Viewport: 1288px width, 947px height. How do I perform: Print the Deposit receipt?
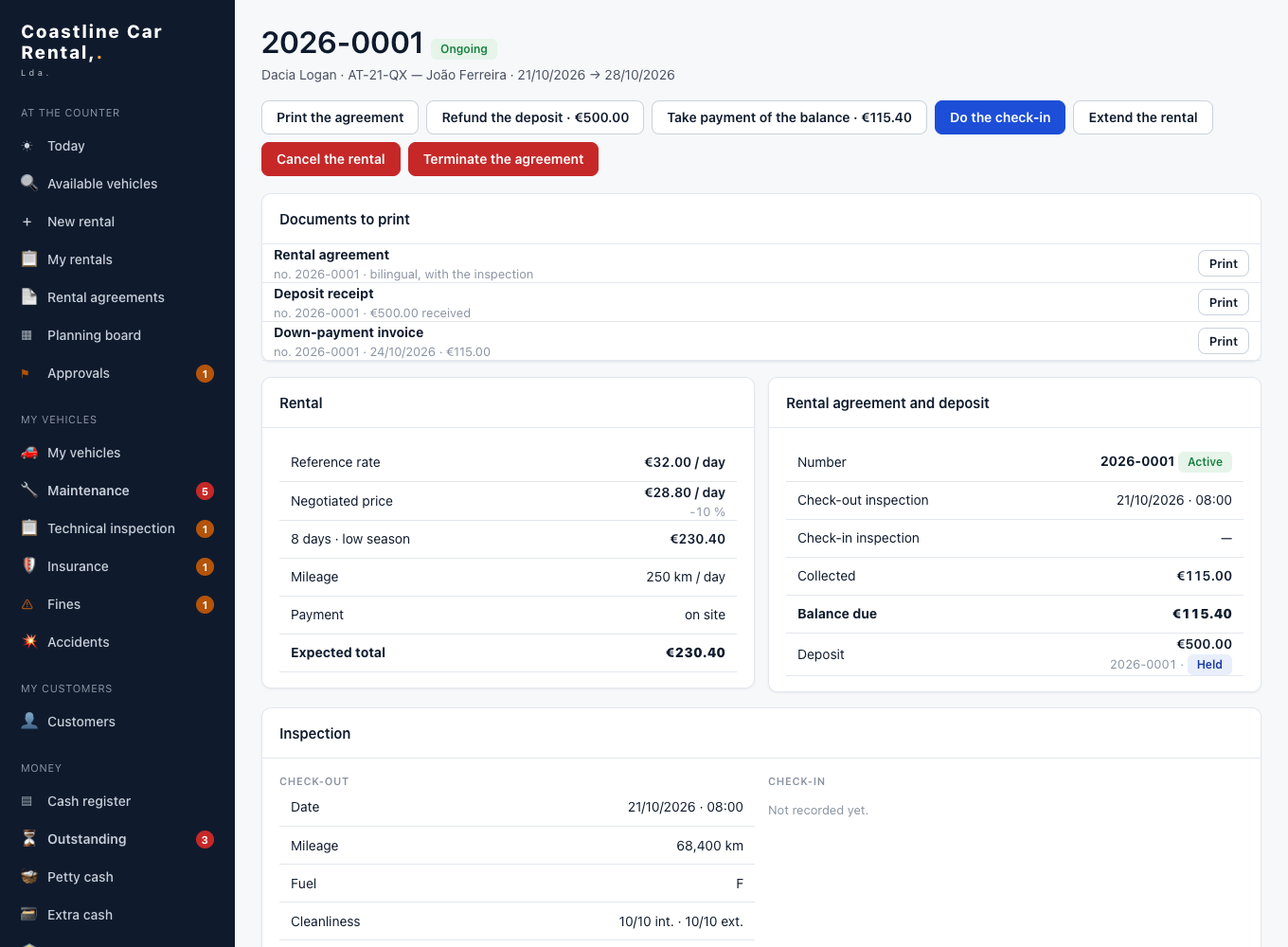point(1224,302)
